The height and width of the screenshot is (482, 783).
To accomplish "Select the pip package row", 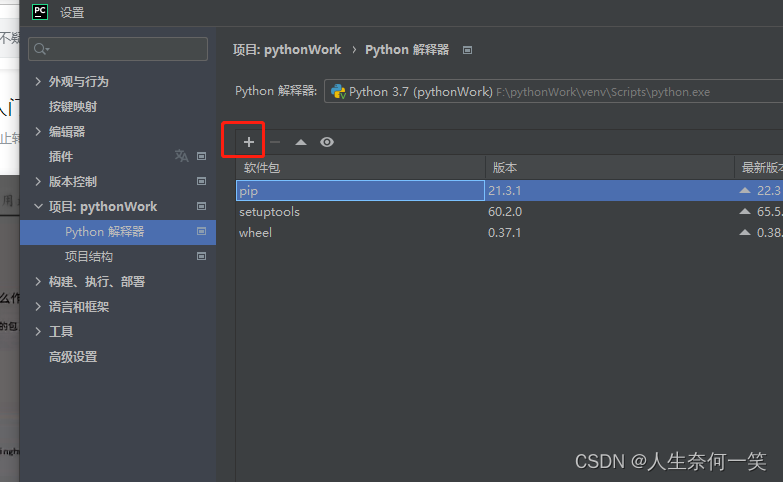I will (x=509, y=190).
